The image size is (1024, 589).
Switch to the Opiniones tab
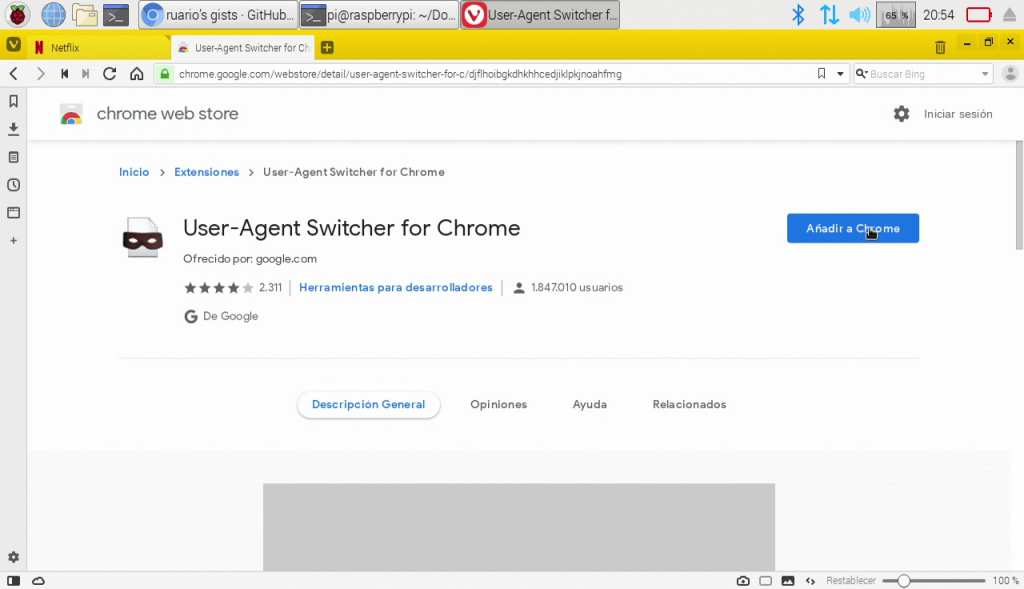498,404
